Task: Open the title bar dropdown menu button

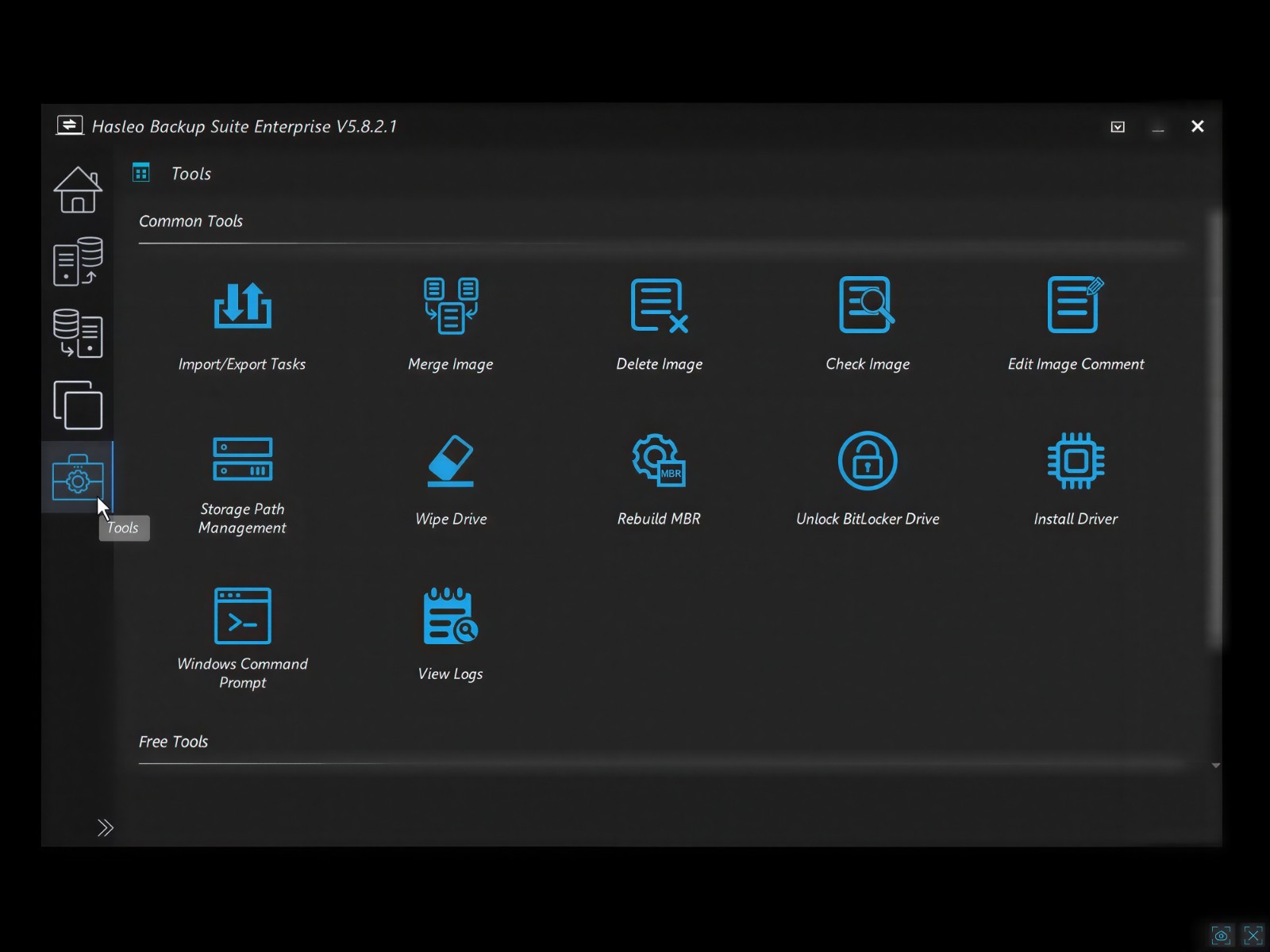Action: [x=1118, y=127]
